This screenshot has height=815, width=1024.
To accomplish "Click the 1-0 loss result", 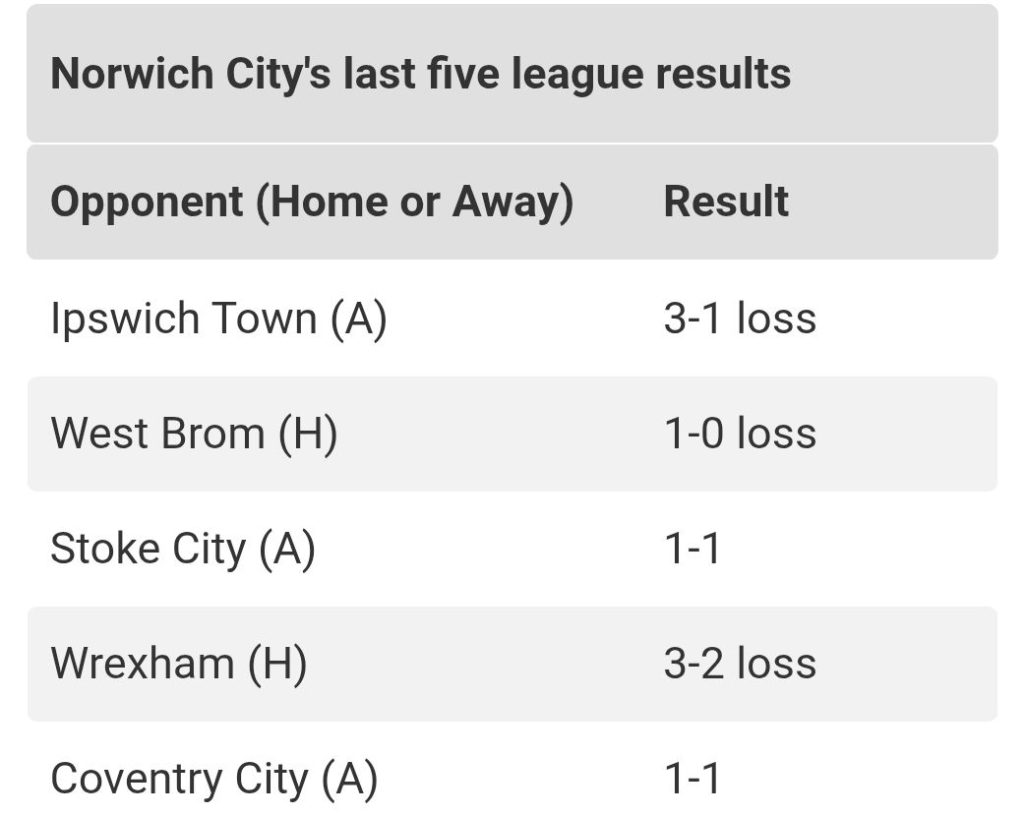I will coord(740,434).
